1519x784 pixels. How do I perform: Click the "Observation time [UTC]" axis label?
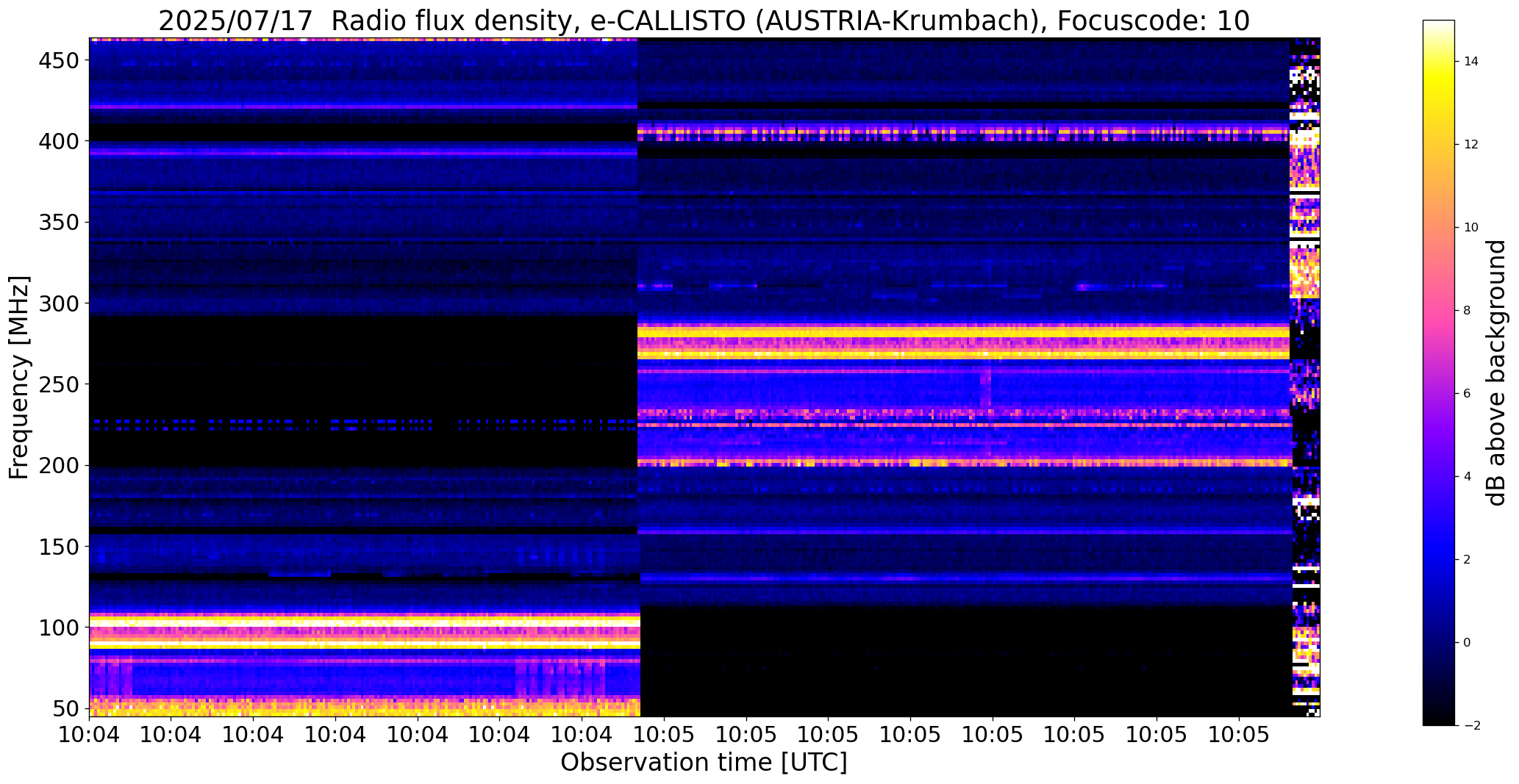click(704, 762)
